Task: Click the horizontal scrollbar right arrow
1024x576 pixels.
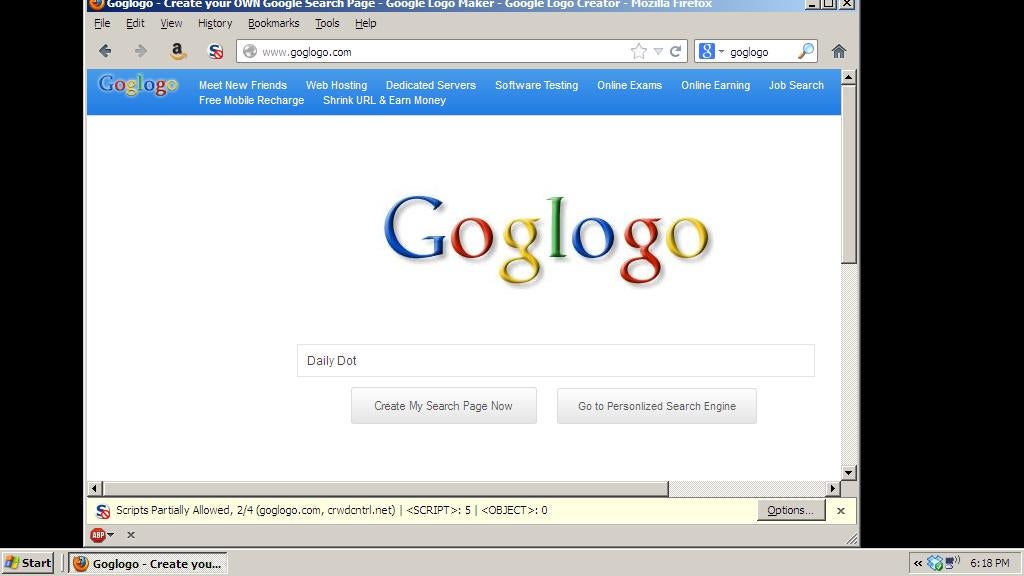Action: point(833,488)
